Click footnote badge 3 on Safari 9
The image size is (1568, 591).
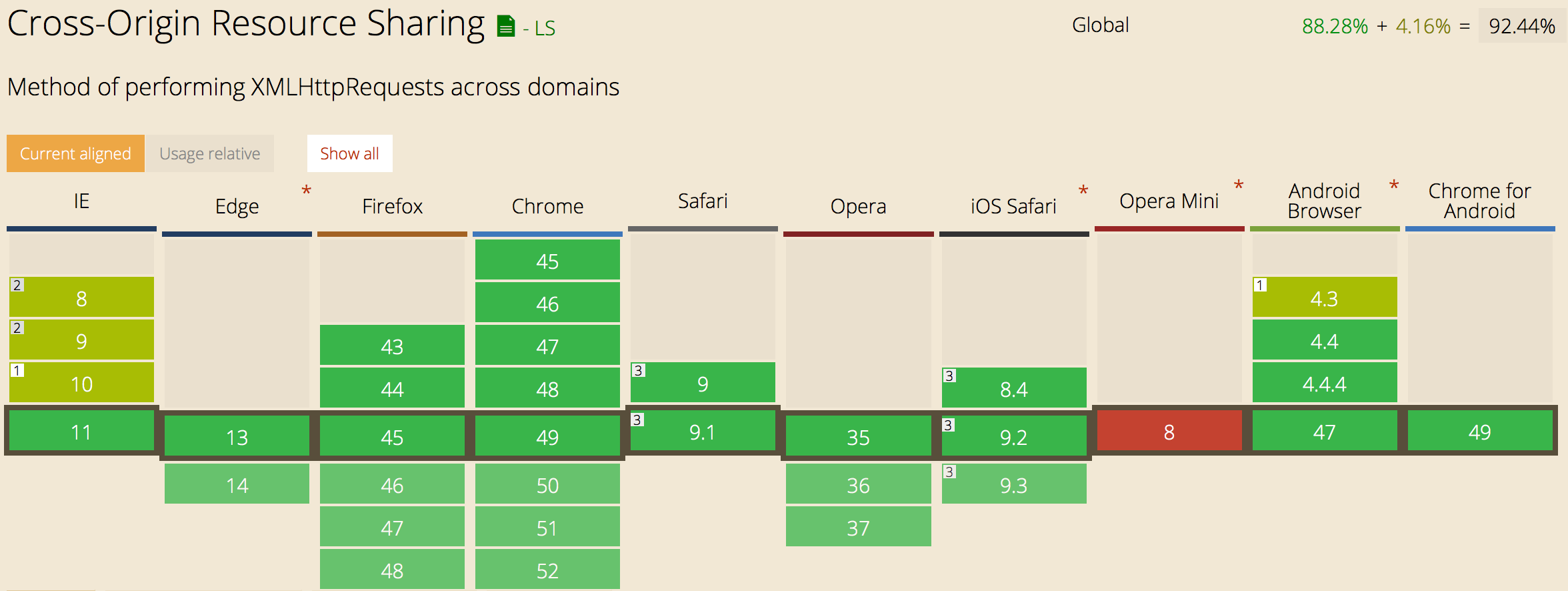pyautogui.click(x=637, y=370)
